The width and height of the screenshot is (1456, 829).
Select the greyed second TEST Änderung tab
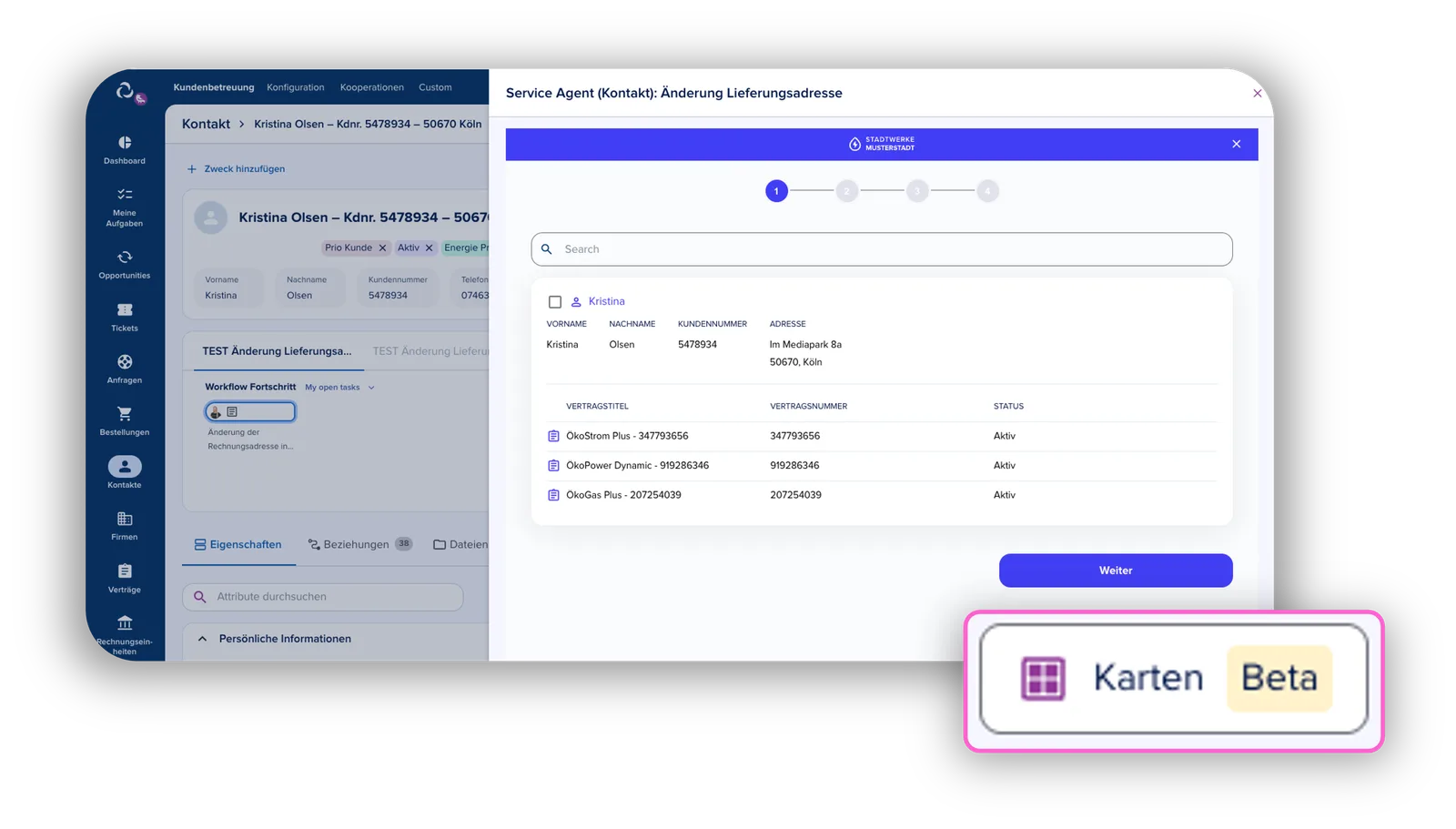click(430, 351)
